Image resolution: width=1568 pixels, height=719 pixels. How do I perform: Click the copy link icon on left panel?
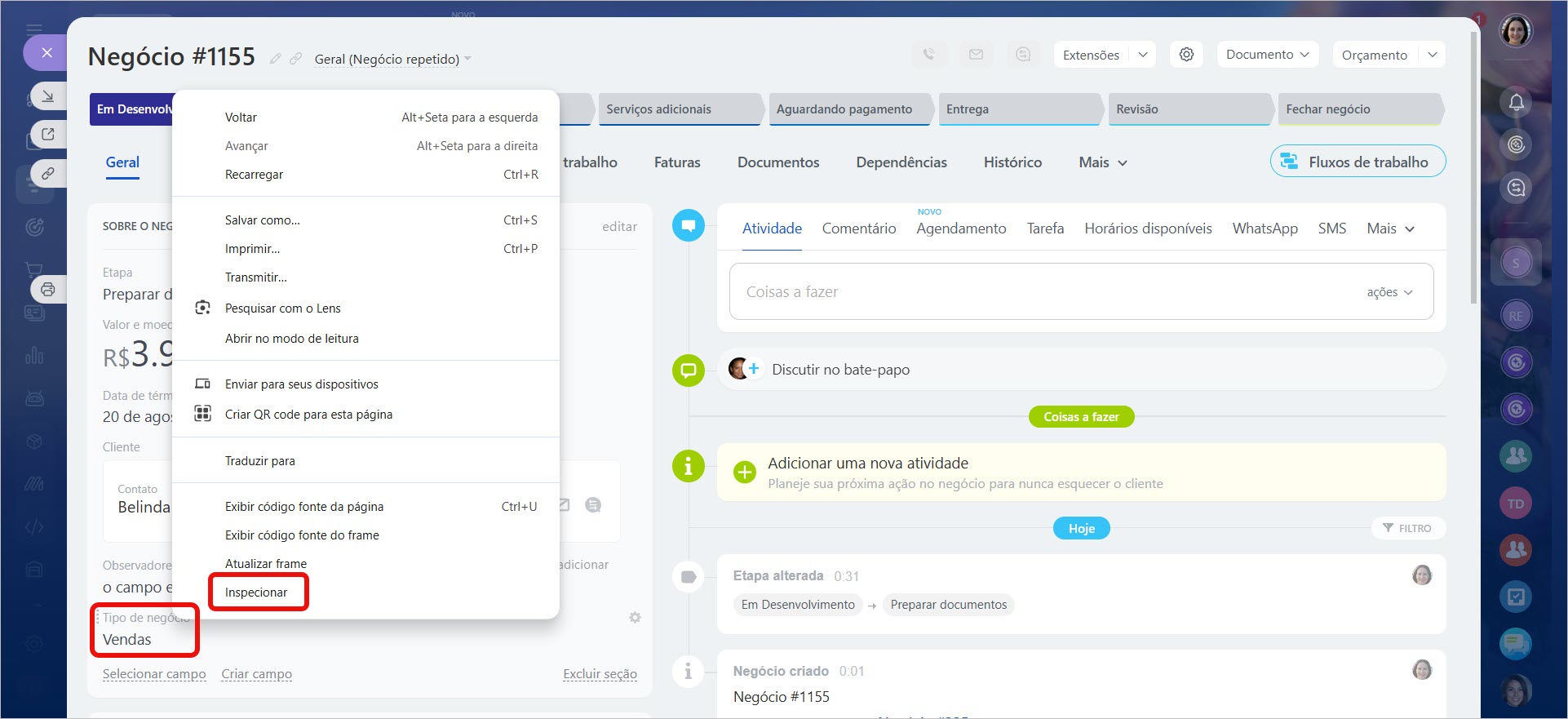[48, 173]
